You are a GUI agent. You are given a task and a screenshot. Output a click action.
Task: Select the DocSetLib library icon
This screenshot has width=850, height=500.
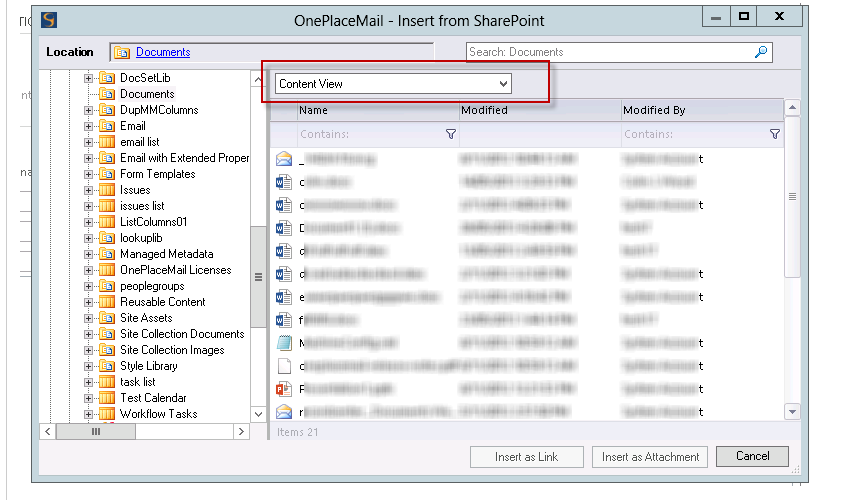click(107, 78)
